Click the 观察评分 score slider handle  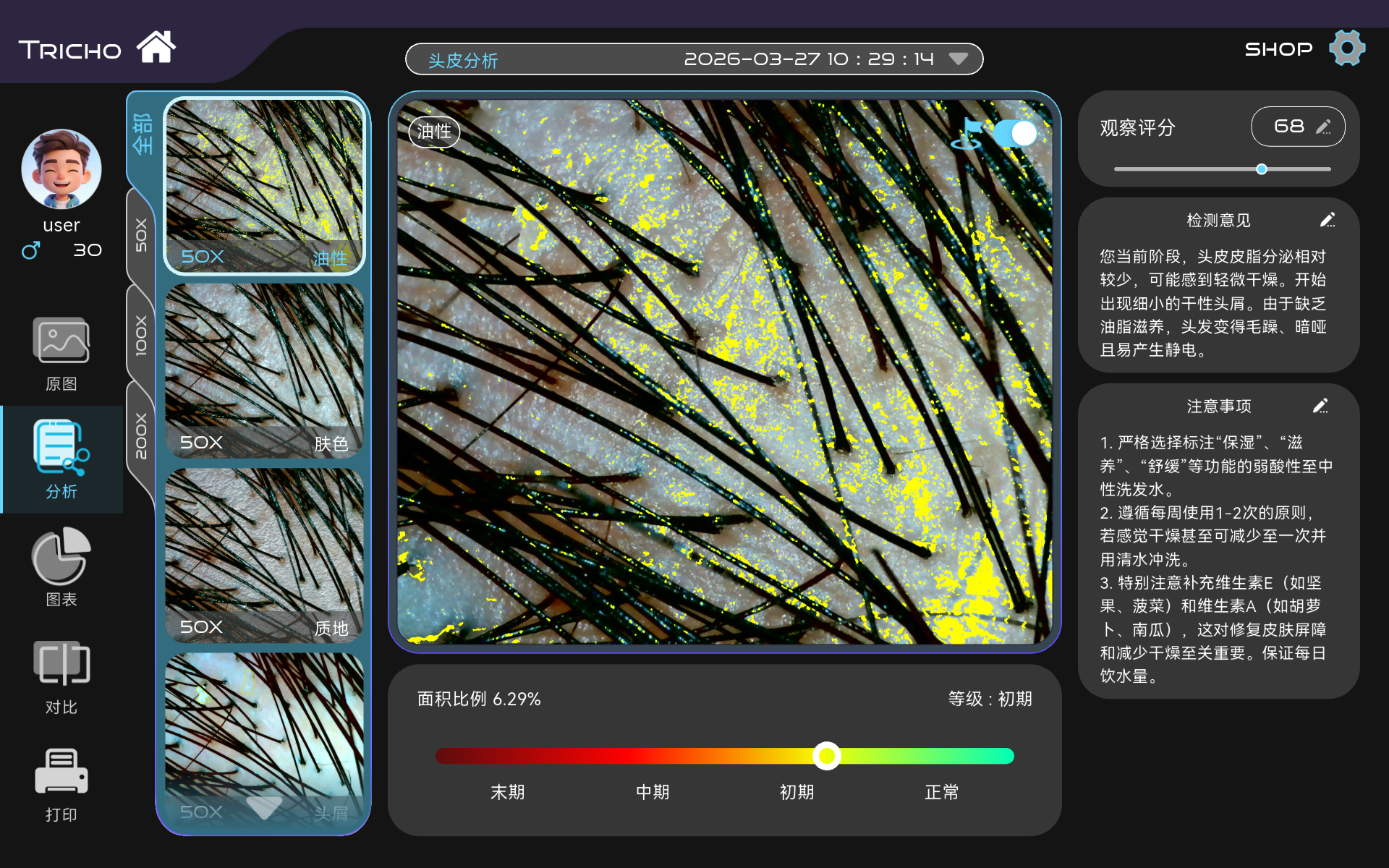(x=1262, y=169)
